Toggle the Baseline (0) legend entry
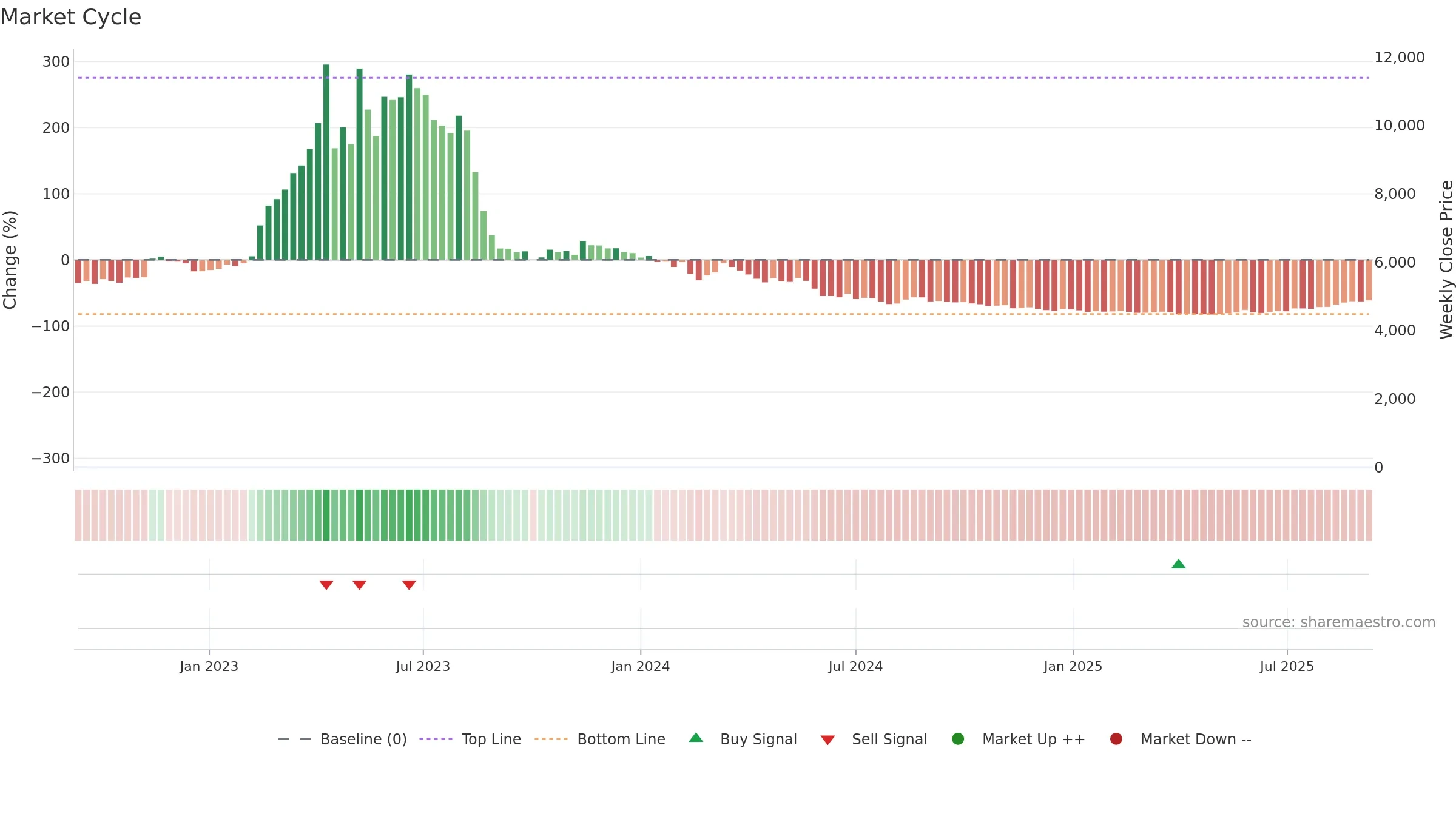 tap(342, 739)
